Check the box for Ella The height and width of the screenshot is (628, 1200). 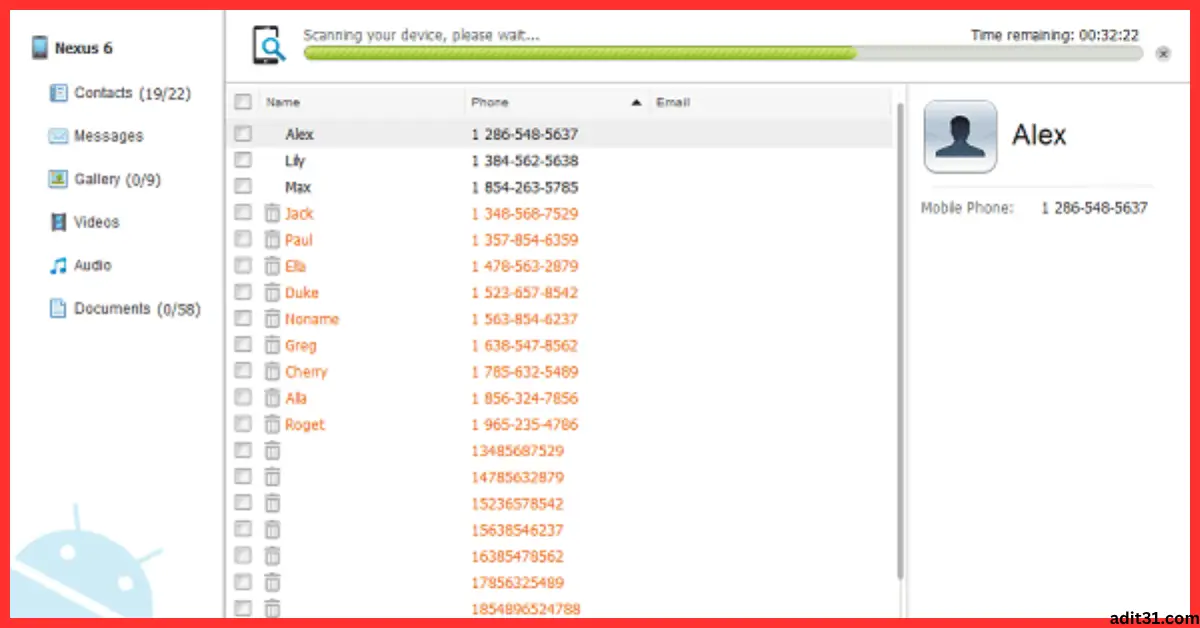[242, 266]
